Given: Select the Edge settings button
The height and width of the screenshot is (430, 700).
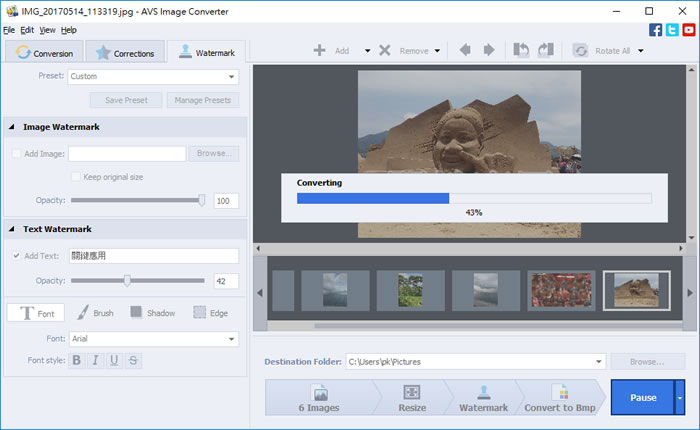Looking at the screenshot, I should pyautogui.click(x=211, y=313).
